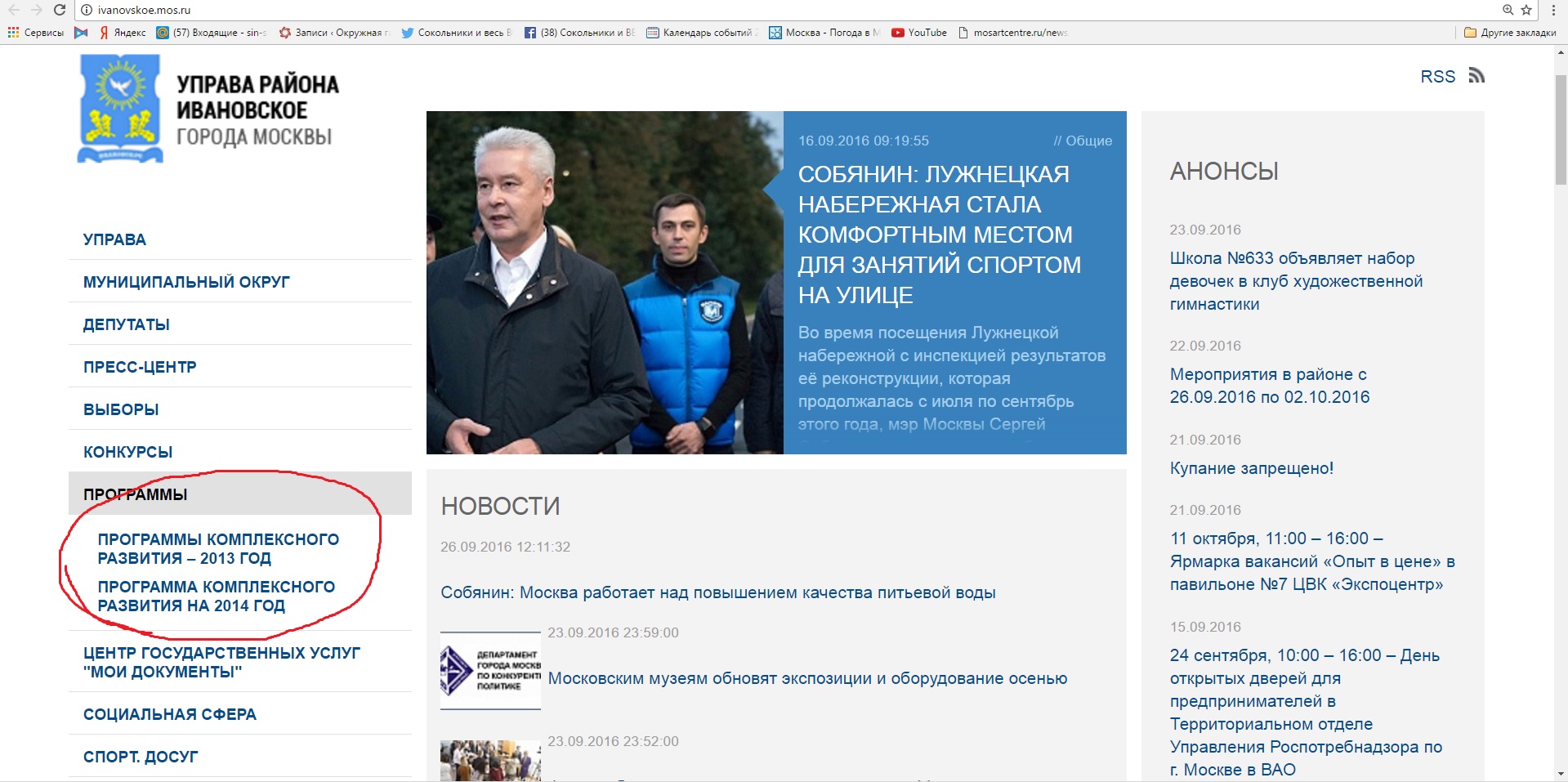The width and height of the screenshot is (1568, 782).
Task: Open День открытых дверей Роспотребнадзор announcement
Action: pos(1306,713)
